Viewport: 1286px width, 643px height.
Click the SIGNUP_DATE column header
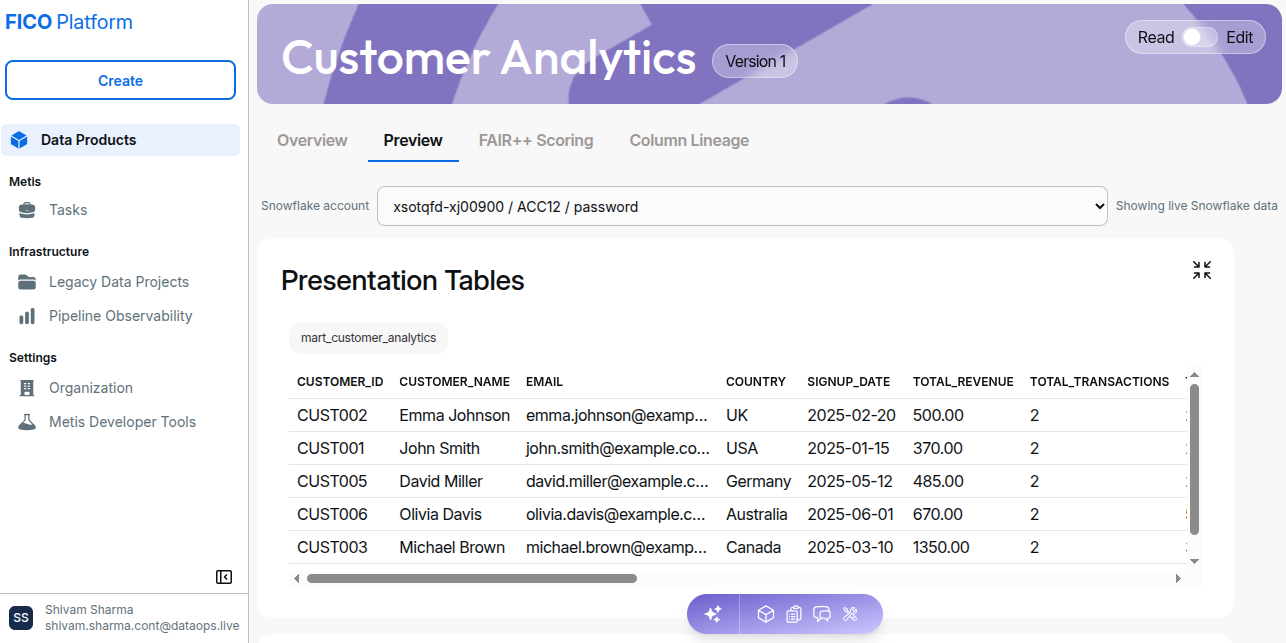(848, 382)
